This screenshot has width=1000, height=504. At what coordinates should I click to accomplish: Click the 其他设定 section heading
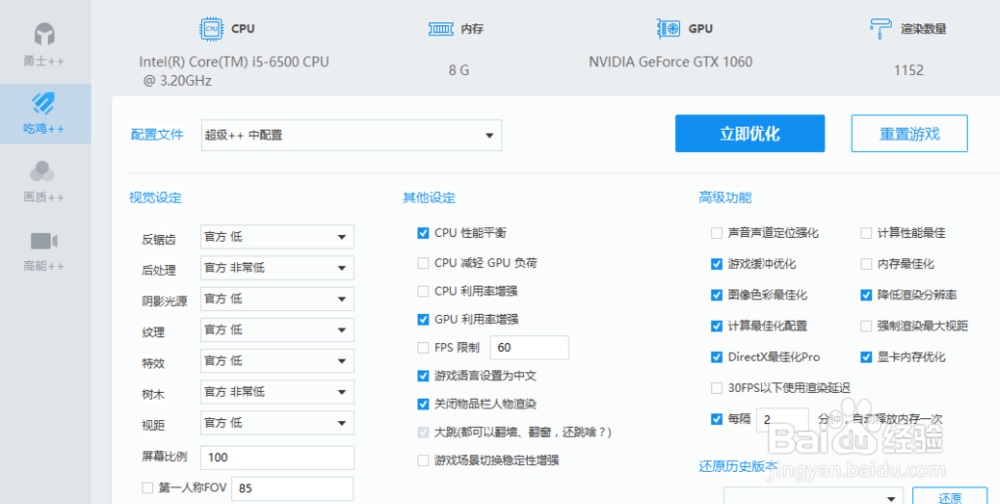pos(429,198)
